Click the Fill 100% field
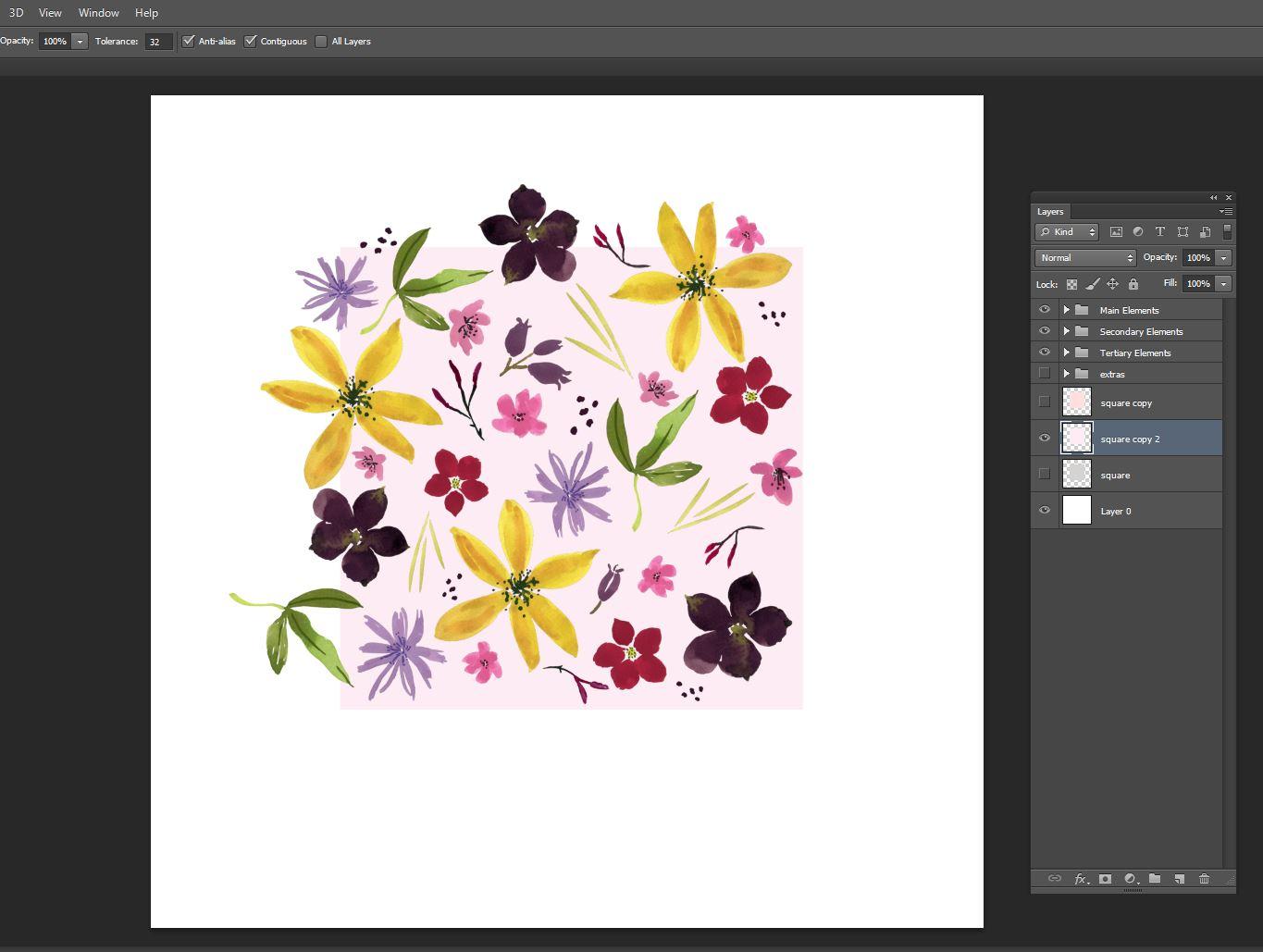1263x952 pixels. point(1199,284)
